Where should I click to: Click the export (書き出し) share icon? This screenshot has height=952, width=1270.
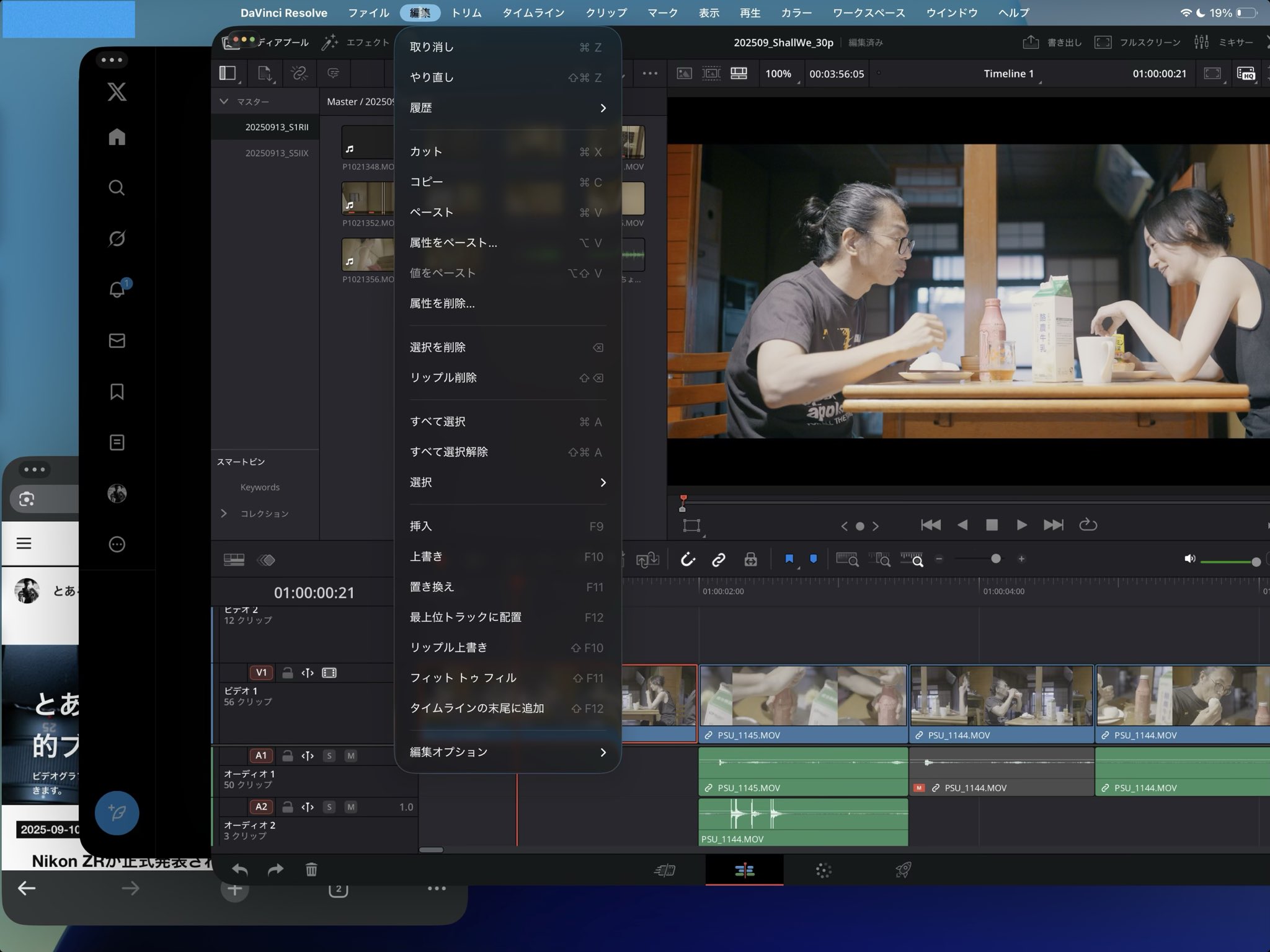pos(1031,42)
